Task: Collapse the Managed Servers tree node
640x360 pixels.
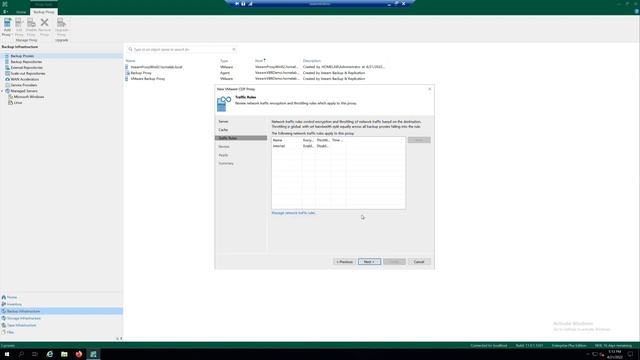Action: [2, 91]
